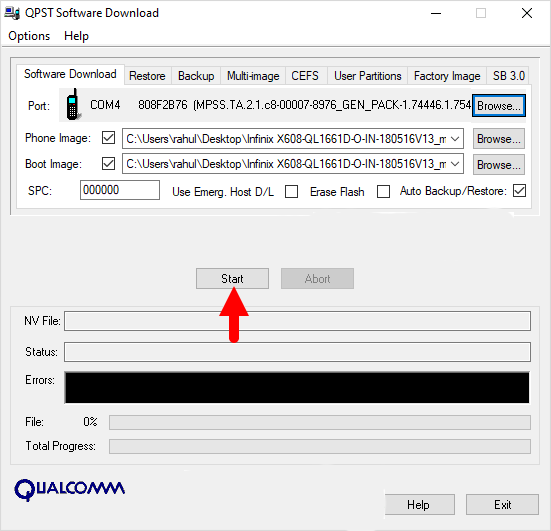Image resolution: width=551 pixels, height=531 pixels.
Task: Open the Help menu in menu bar
Action: coord(76,36)
